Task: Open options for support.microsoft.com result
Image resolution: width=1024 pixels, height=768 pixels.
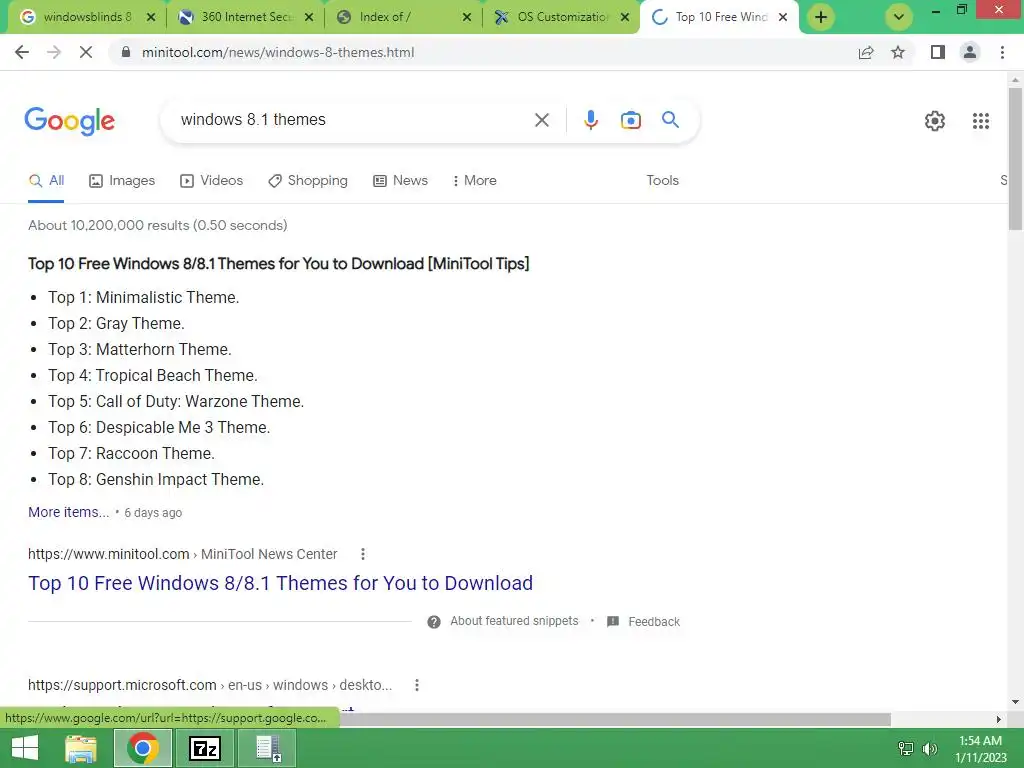Action: [x=417, y=685]
